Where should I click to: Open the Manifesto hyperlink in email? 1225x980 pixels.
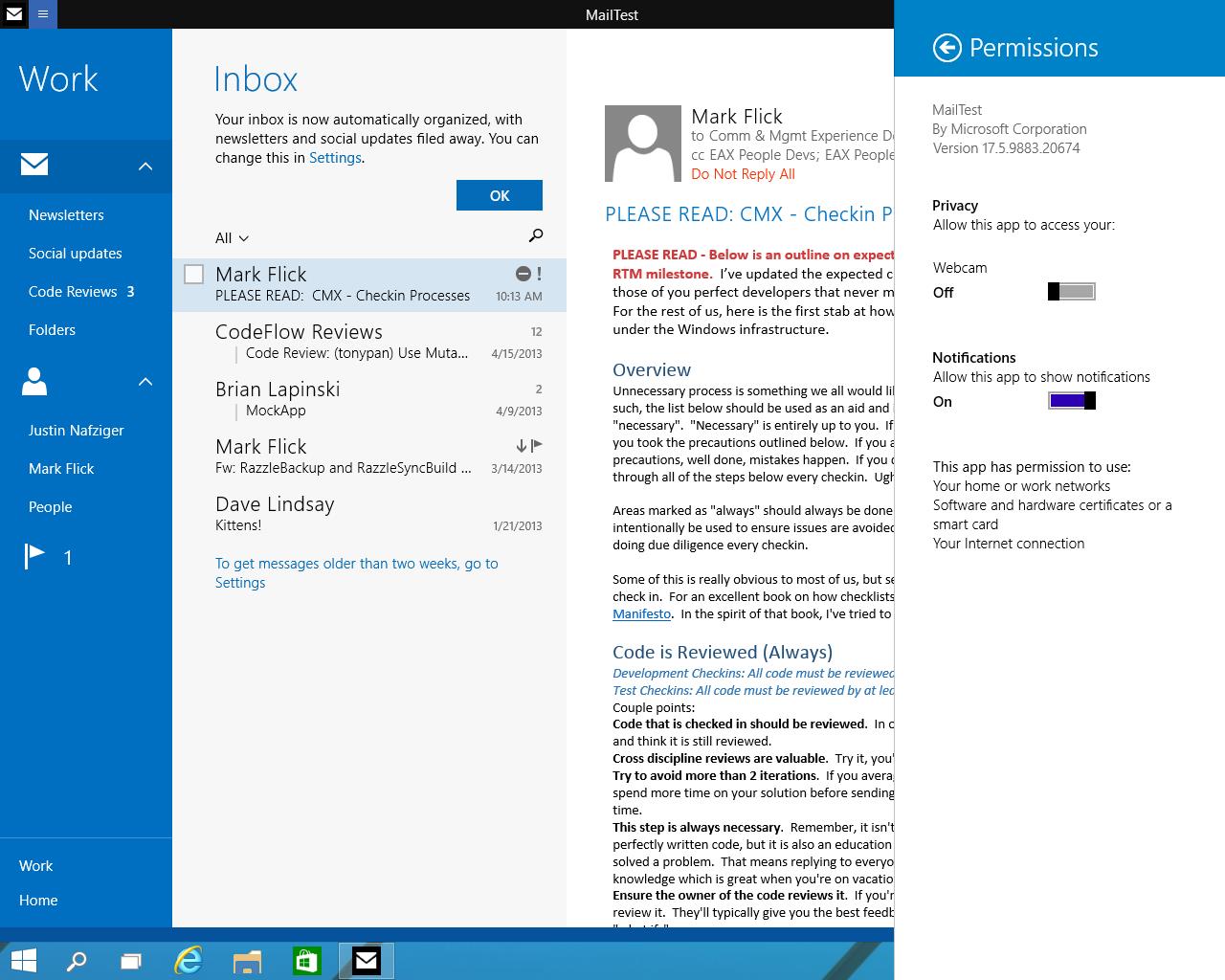641,613
